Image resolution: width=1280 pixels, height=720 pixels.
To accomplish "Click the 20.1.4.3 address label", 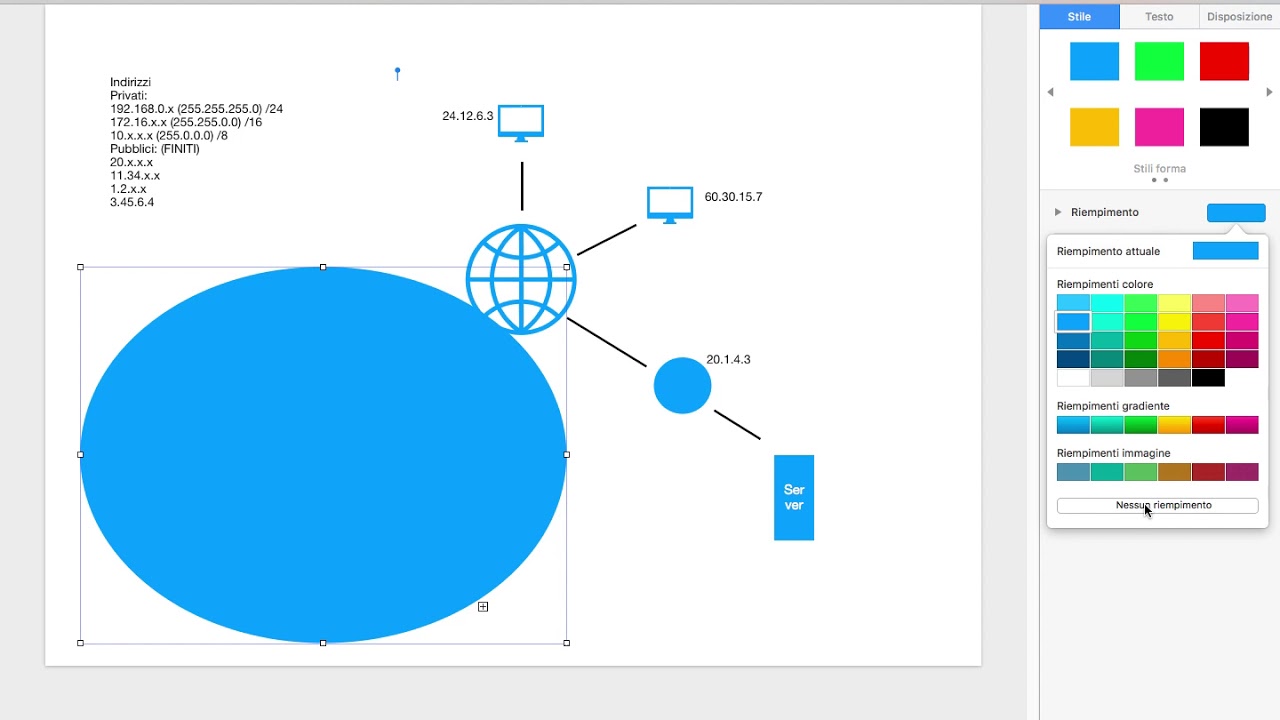I will 728,359.
